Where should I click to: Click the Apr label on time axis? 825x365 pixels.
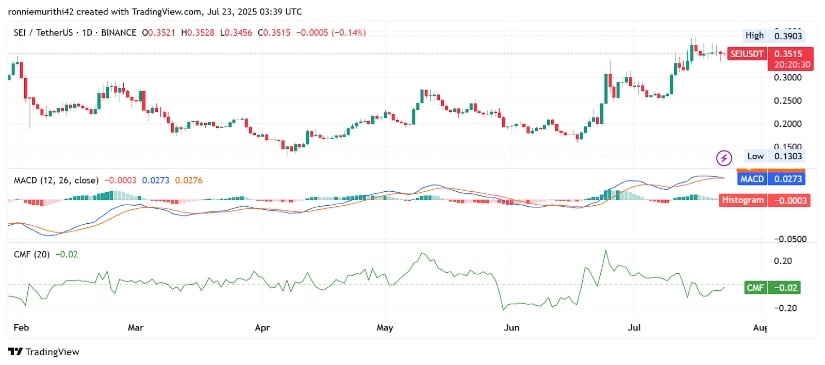[261, 328]
